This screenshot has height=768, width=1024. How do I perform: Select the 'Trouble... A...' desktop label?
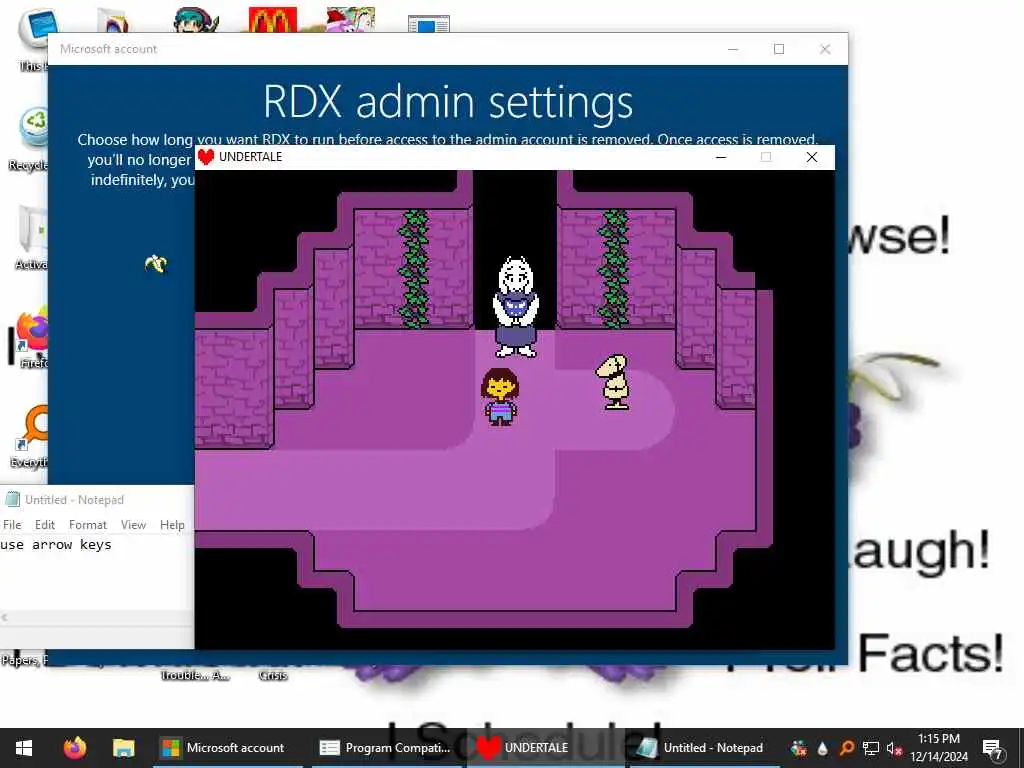click(x=195, y=675)
